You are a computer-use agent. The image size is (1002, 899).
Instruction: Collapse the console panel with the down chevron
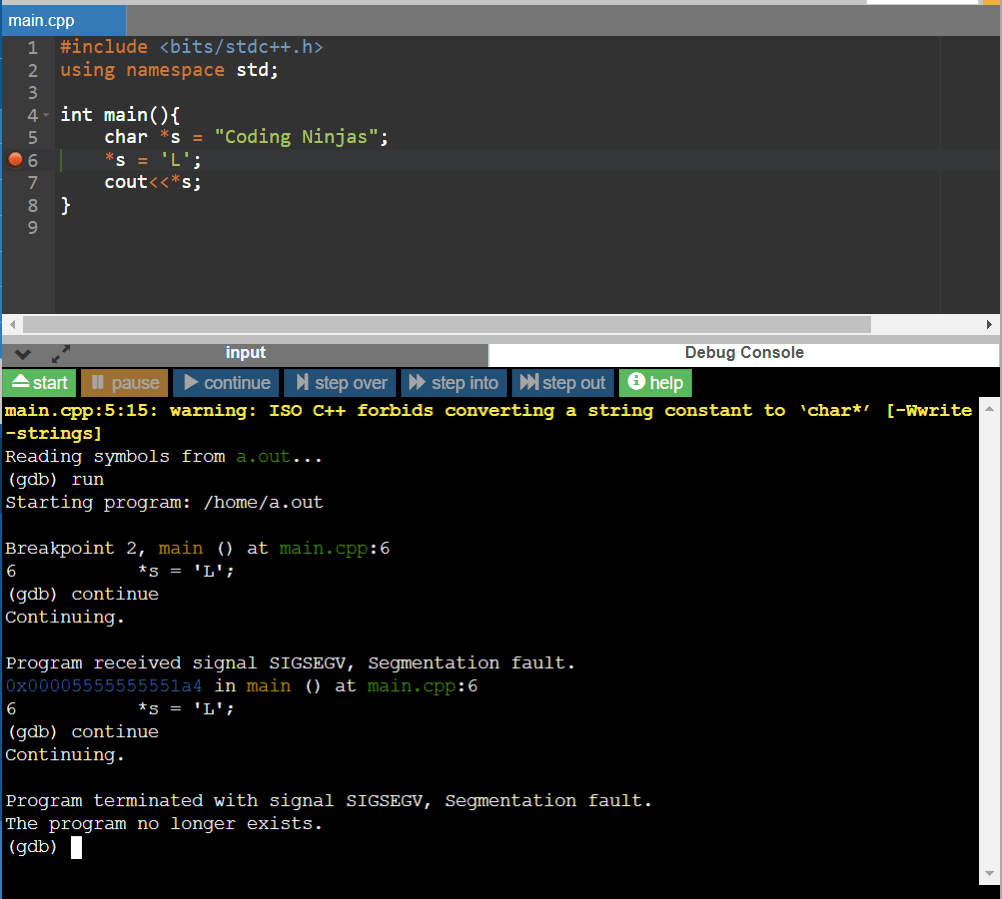pyautogui.click(x=22, y=353)
